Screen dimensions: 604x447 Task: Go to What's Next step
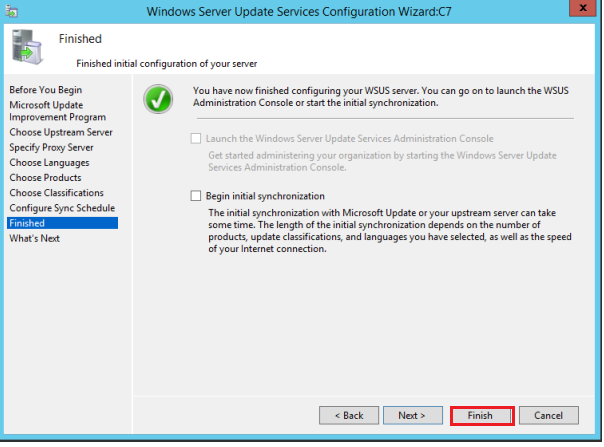pyautogui.click(x=35, y=239)
